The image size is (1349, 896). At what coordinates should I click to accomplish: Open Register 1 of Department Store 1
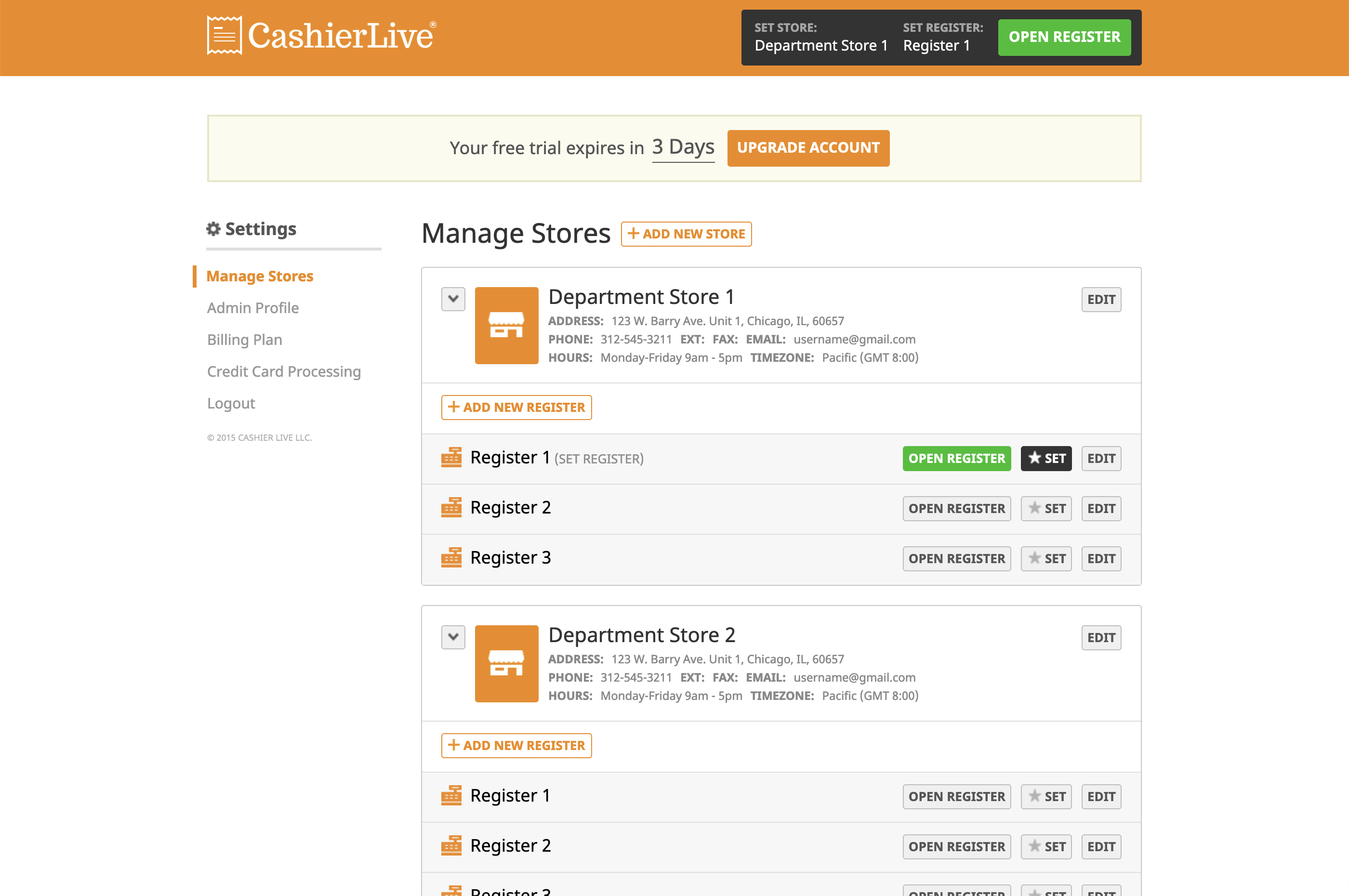956,458
